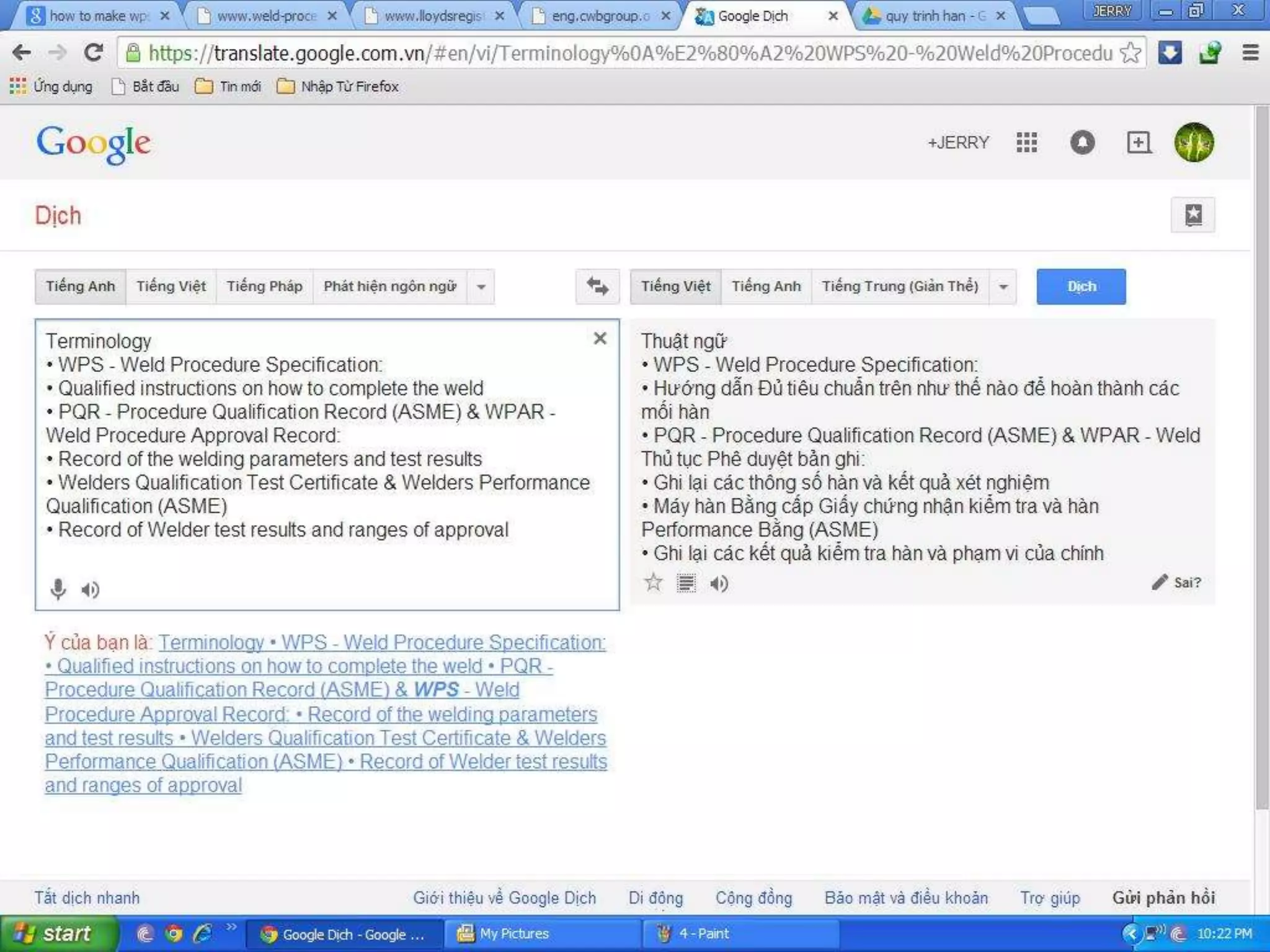
Task: Clear source text with X icon
Action: tap(600, 338)
